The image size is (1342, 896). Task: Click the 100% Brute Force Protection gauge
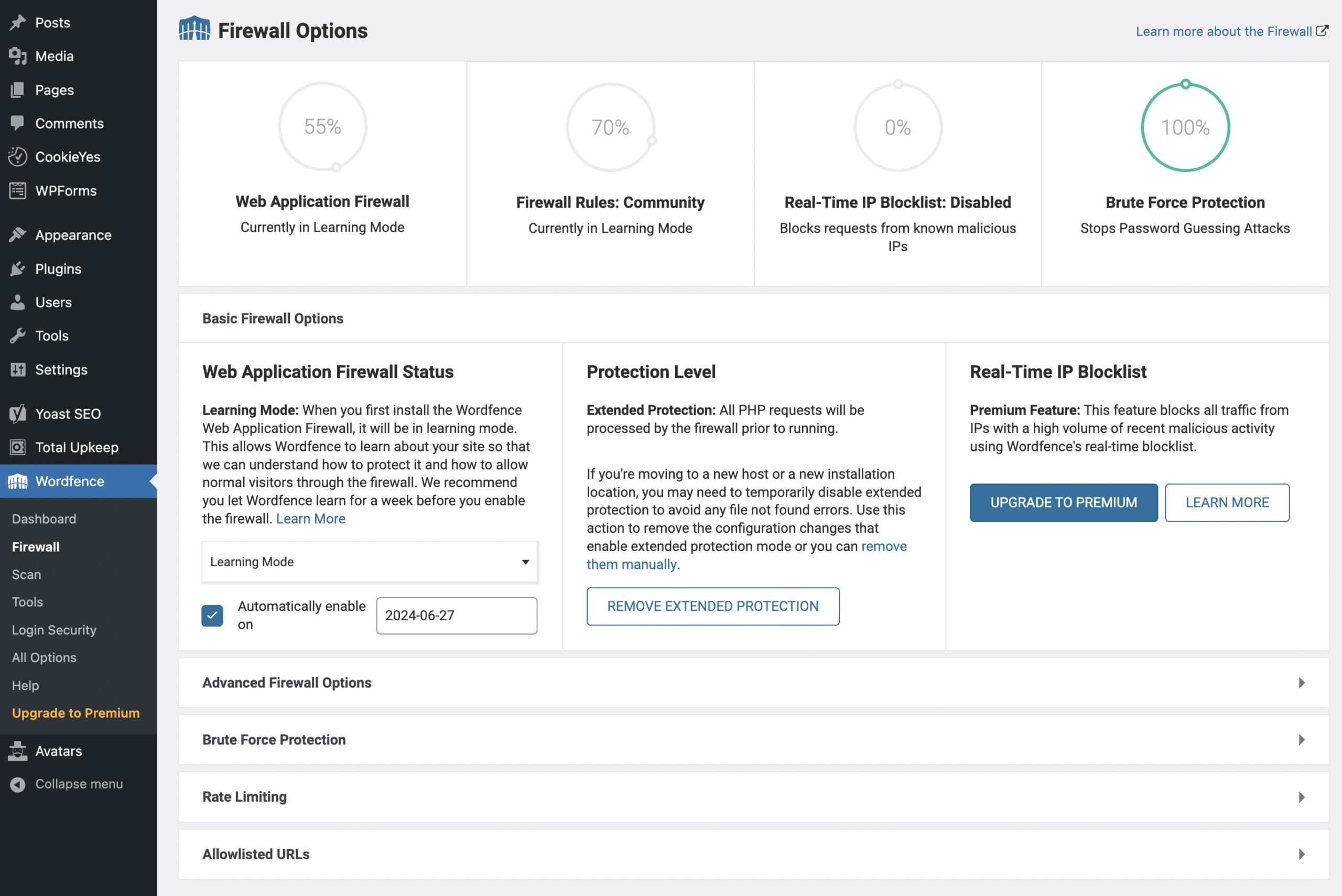coord(1185,126)
